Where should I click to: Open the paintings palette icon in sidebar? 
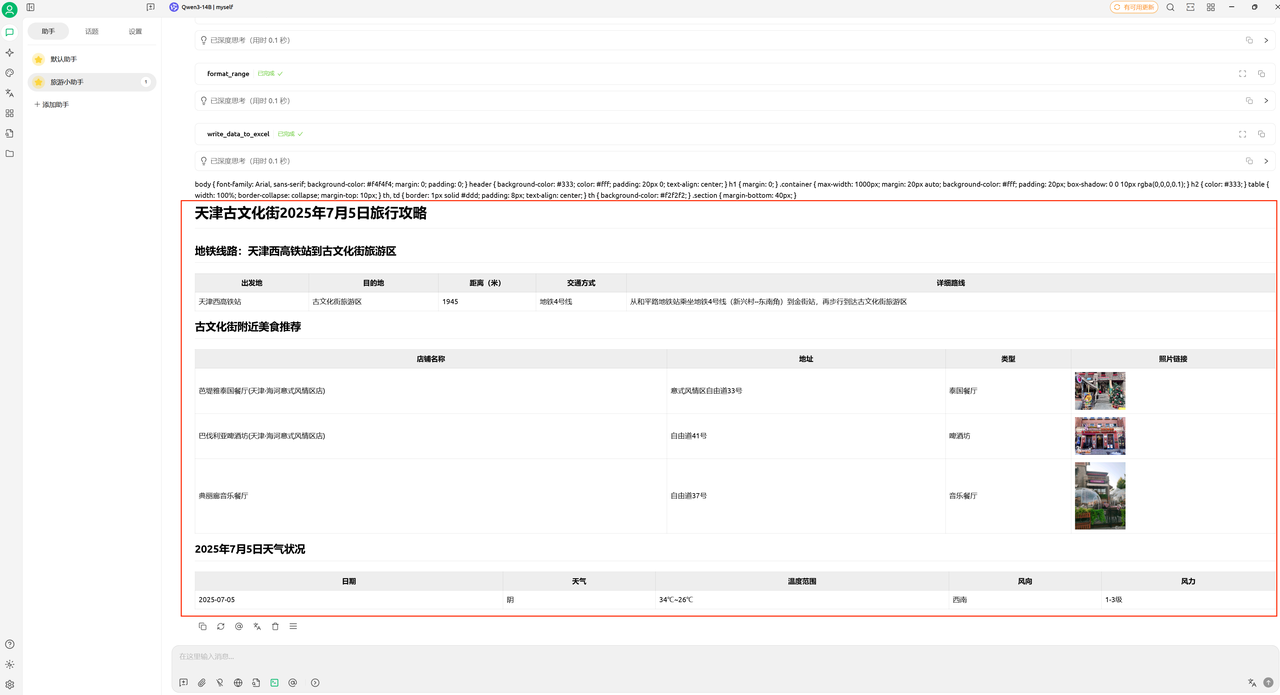click(x=10, y=73)
